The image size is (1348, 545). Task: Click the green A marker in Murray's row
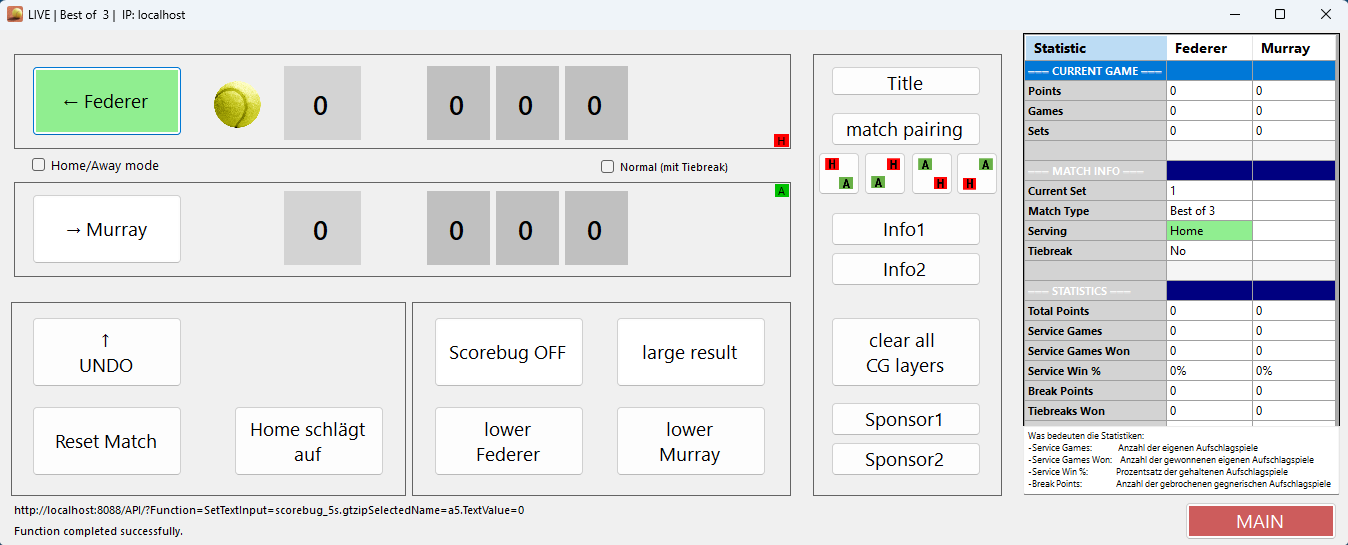(782, 191)
